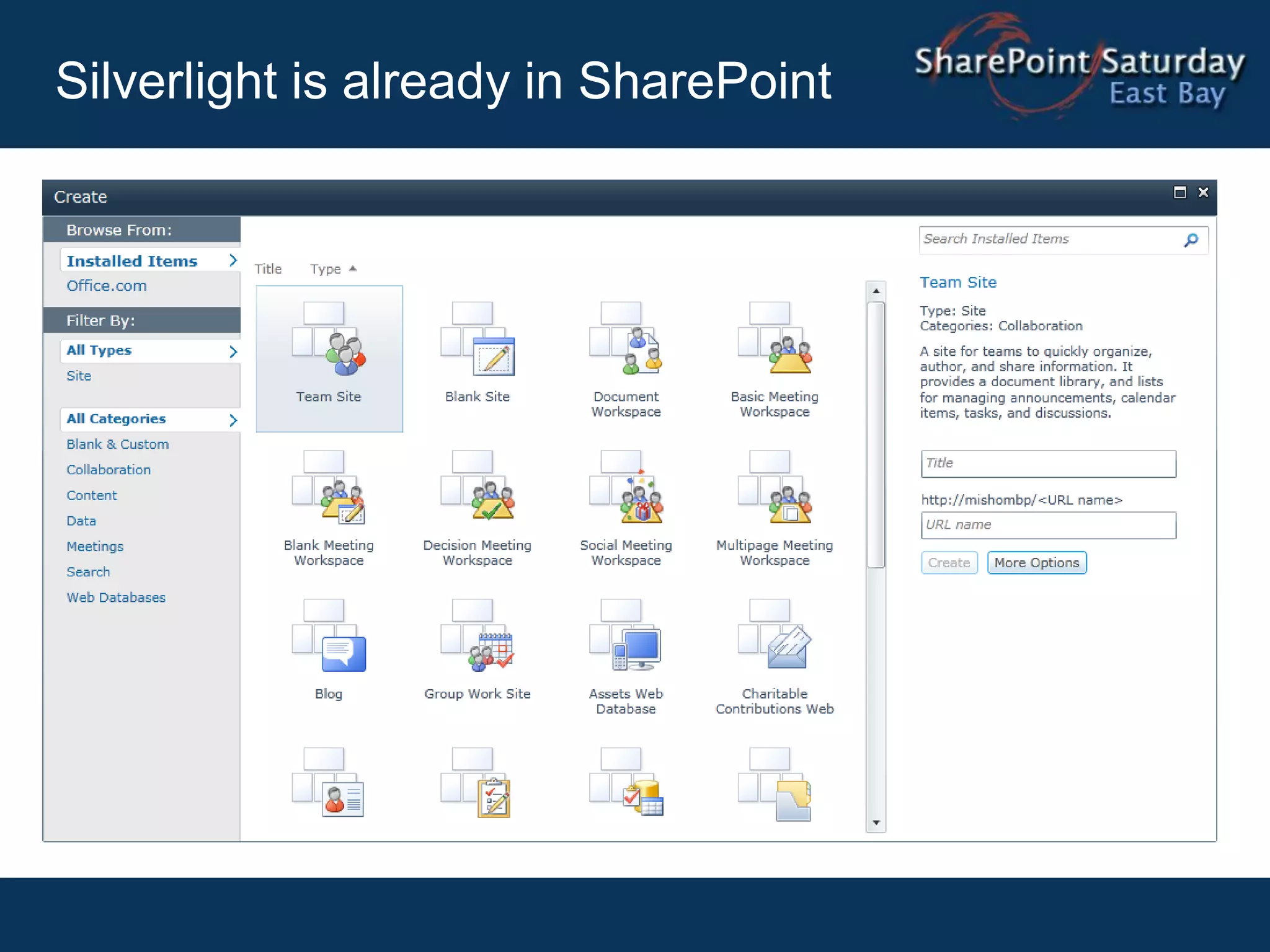Show All Categories

[x=116, y=419]
